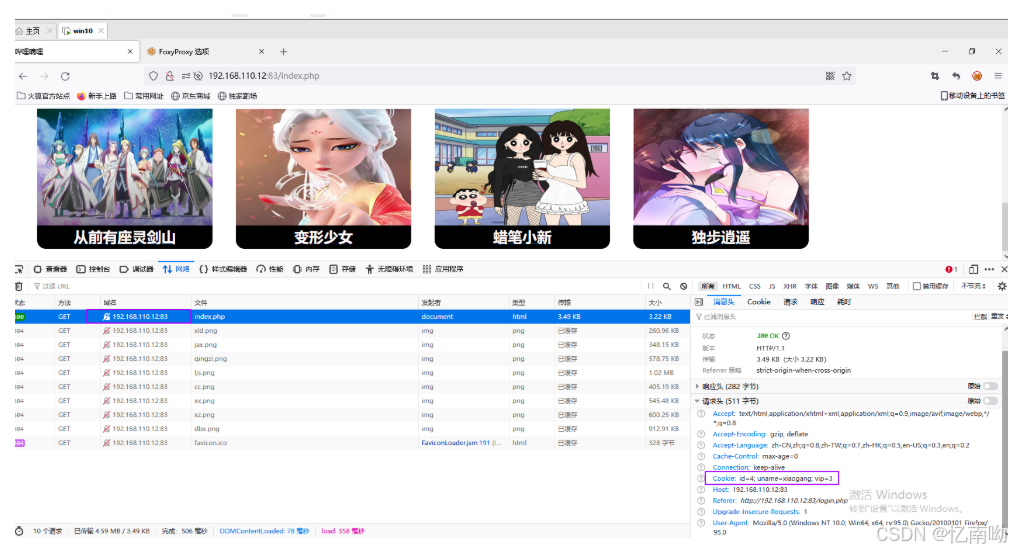The image size is (1011, 552).
Task: Open a new tab with plus button
Action: (x=283, y=52)
